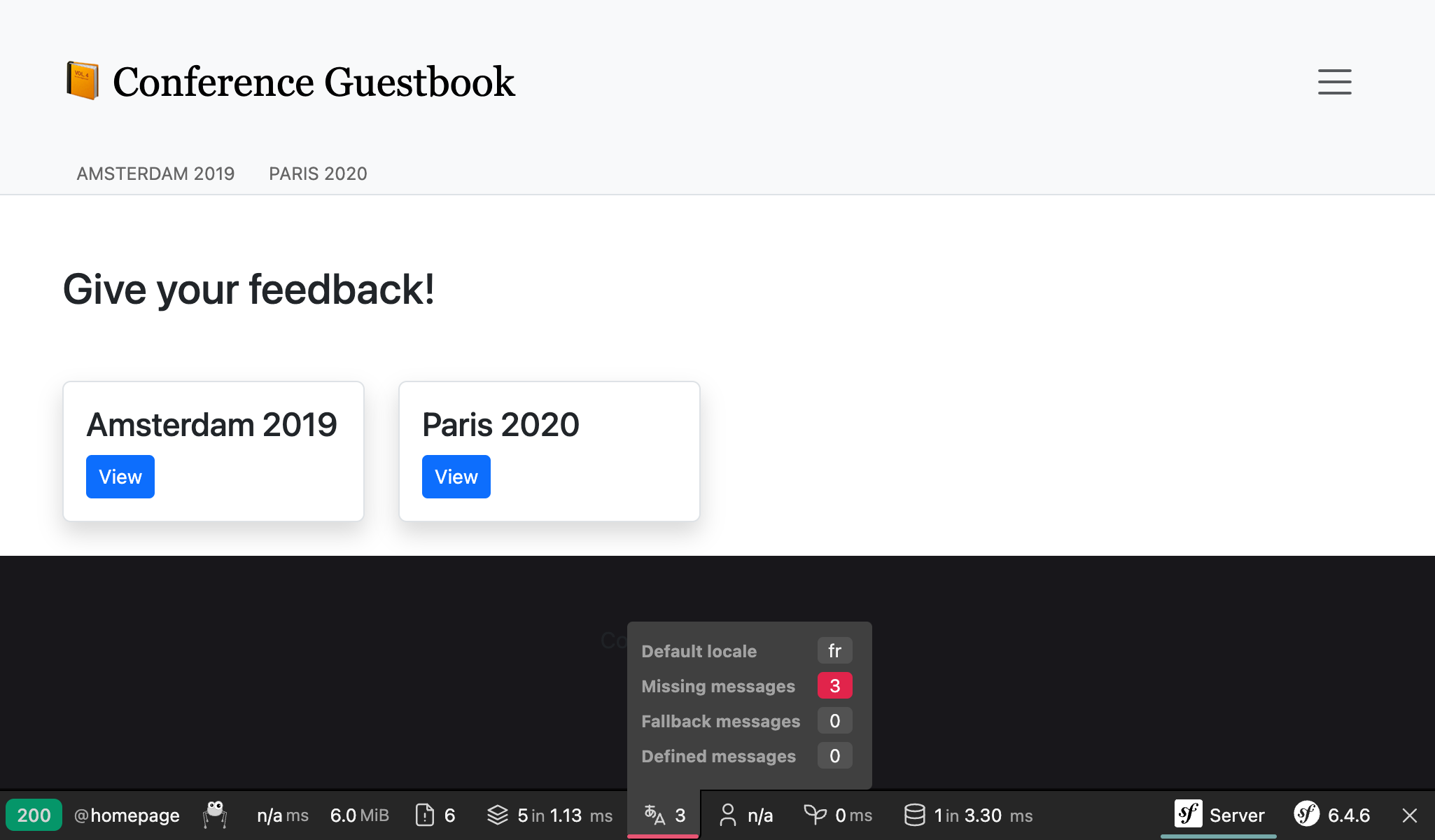
Task: Select the PARIS 2020 nav item
Action: (318, 174)
